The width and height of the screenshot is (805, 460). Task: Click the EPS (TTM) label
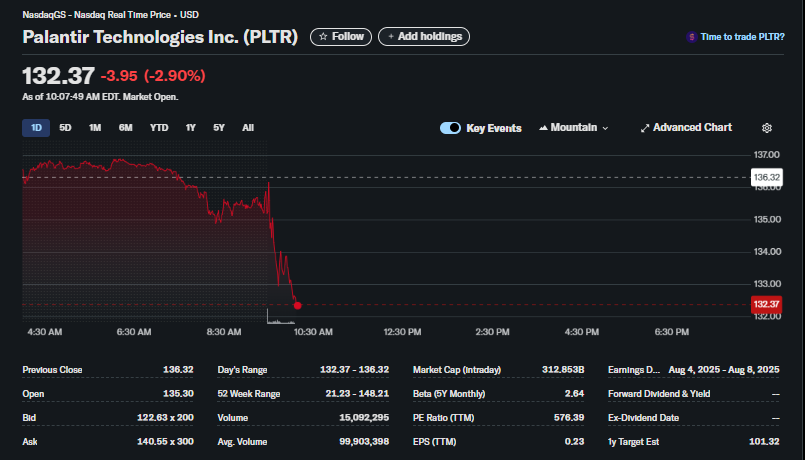(x=434, y=442)
